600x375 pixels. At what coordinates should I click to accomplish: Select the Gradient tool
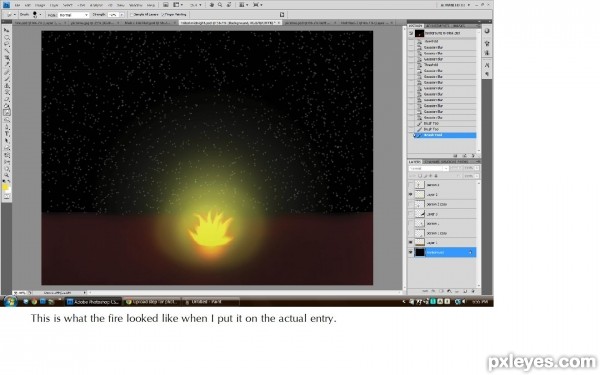click(7, 106)
